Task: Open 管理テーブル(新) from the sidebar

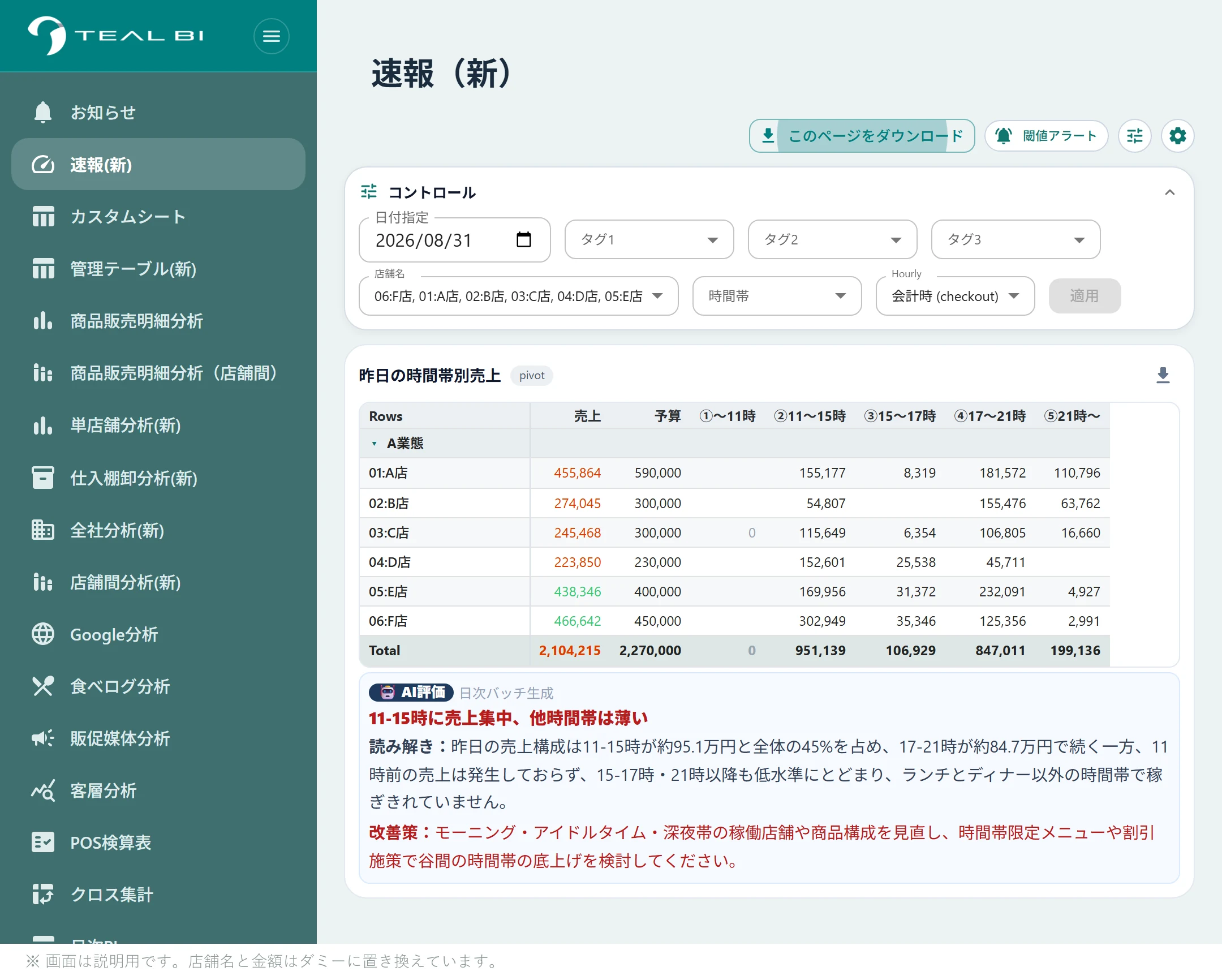Action: pyautogui.click(x=158, y=269)
